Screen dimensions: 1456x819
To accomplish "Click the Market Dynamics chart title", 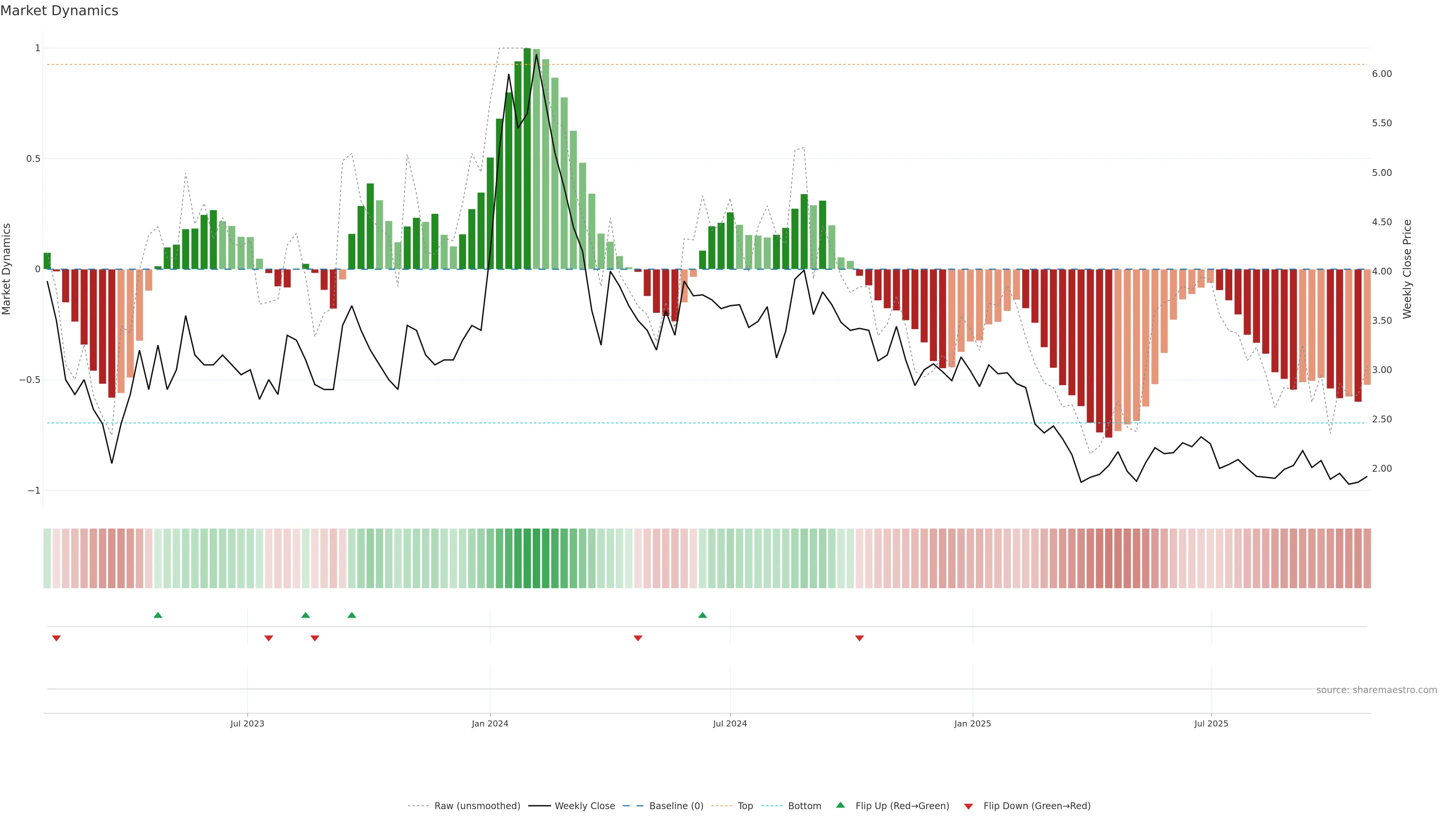I will [x=60, y=11].
